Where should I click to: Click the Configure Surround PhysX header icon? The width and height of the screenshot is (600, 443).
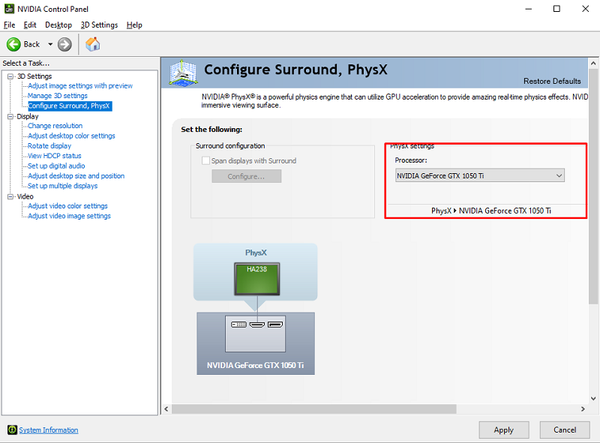[183, 73]
